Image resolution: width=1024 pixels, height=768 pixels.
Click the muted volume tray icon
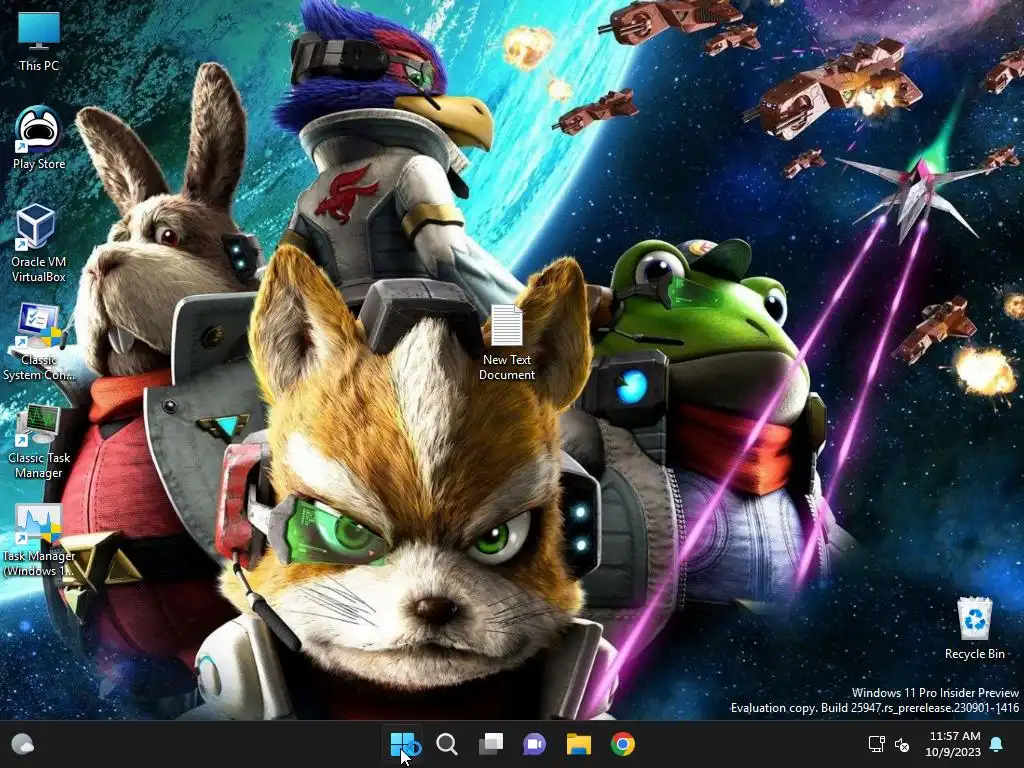tap(902, 744)
